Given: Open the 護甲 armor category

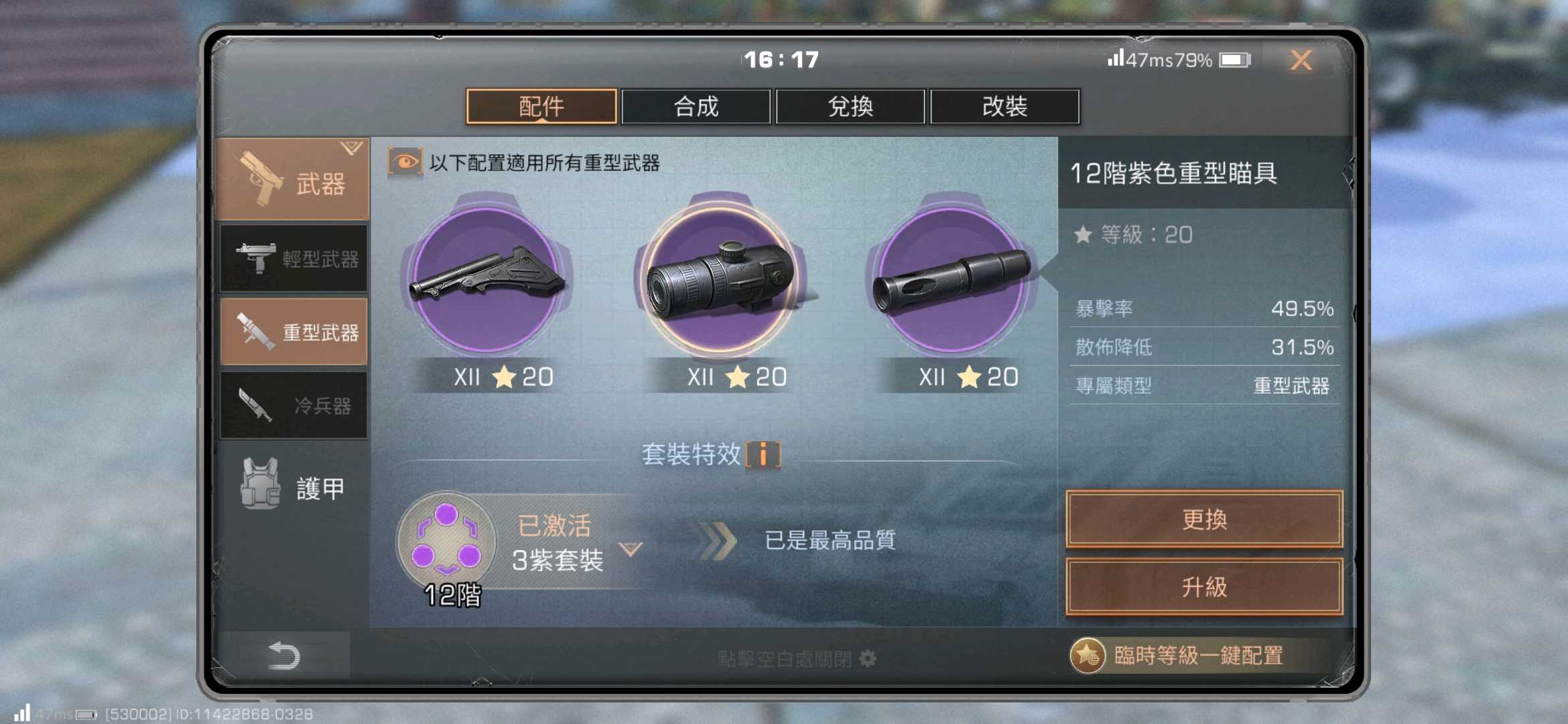Looking at the screenshot, I should coord(293,486).
